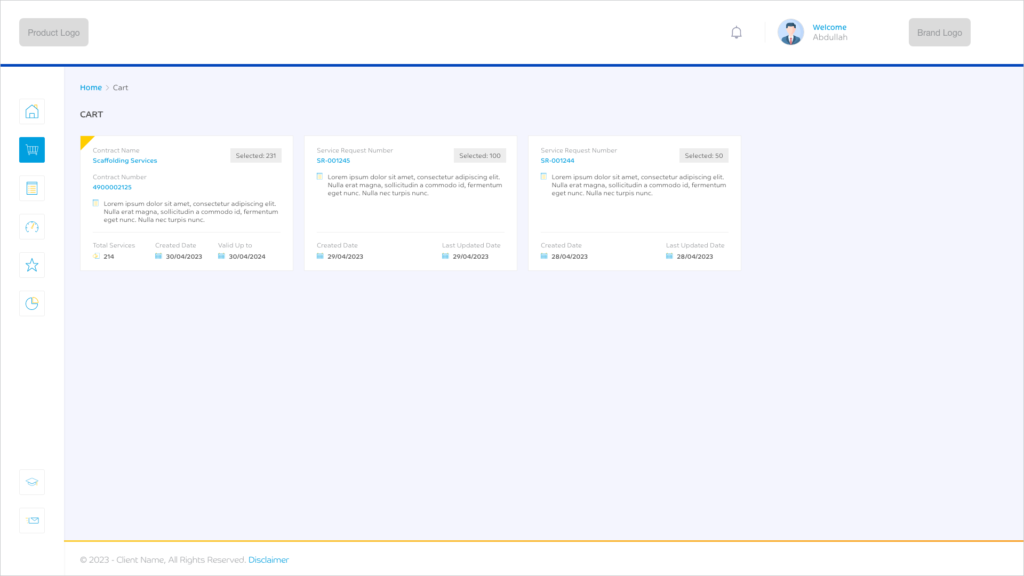Open service request SR-001244

(557, 161)
